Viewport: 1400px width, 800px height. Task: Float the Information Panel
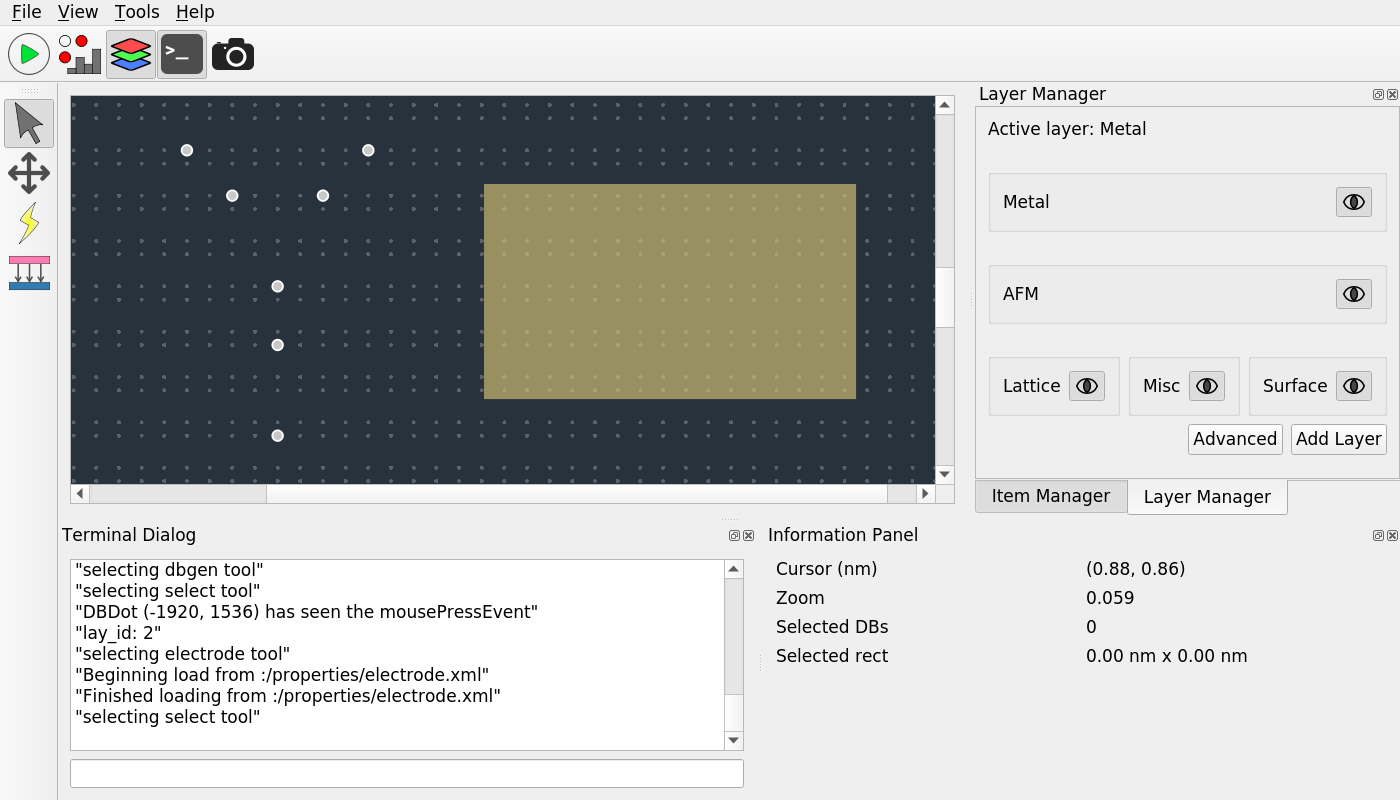pyautogui.click(x=1378, y=536)
